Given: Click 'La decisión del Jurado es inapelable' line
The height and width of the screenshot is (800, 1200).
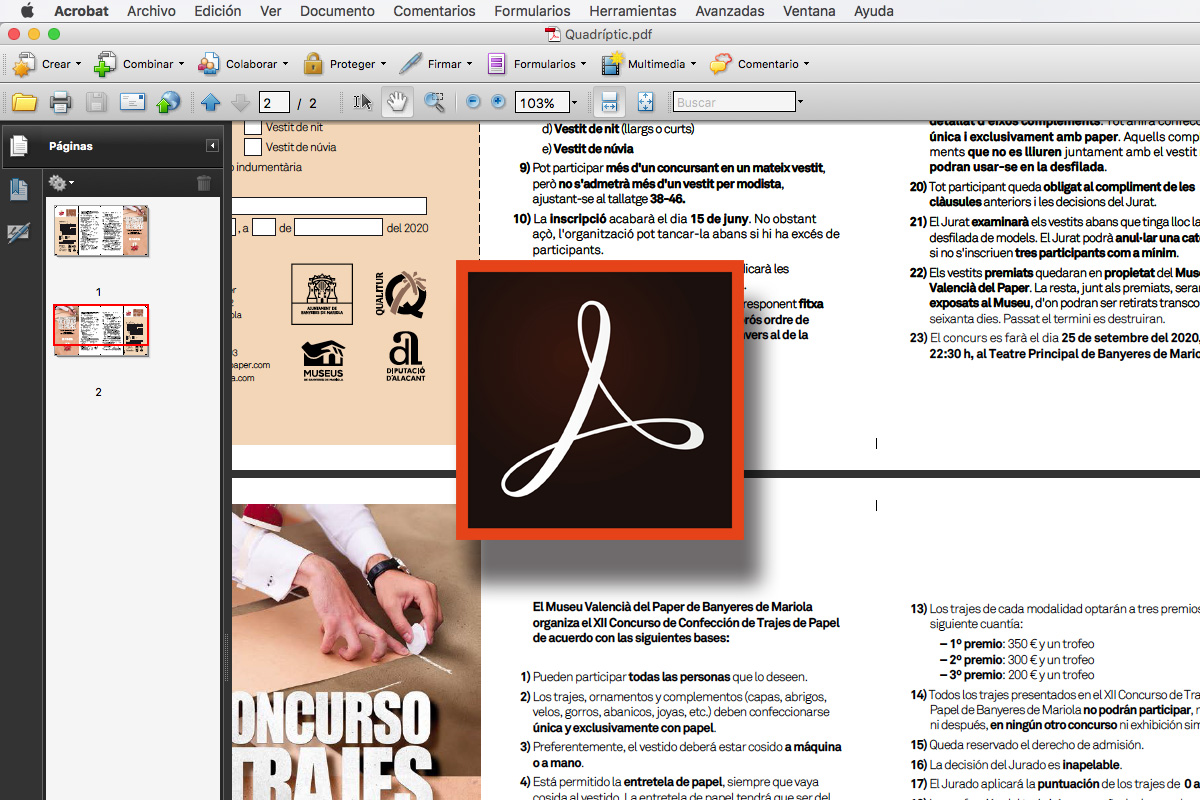Looking at the screenshot, I should point(1016,765).
